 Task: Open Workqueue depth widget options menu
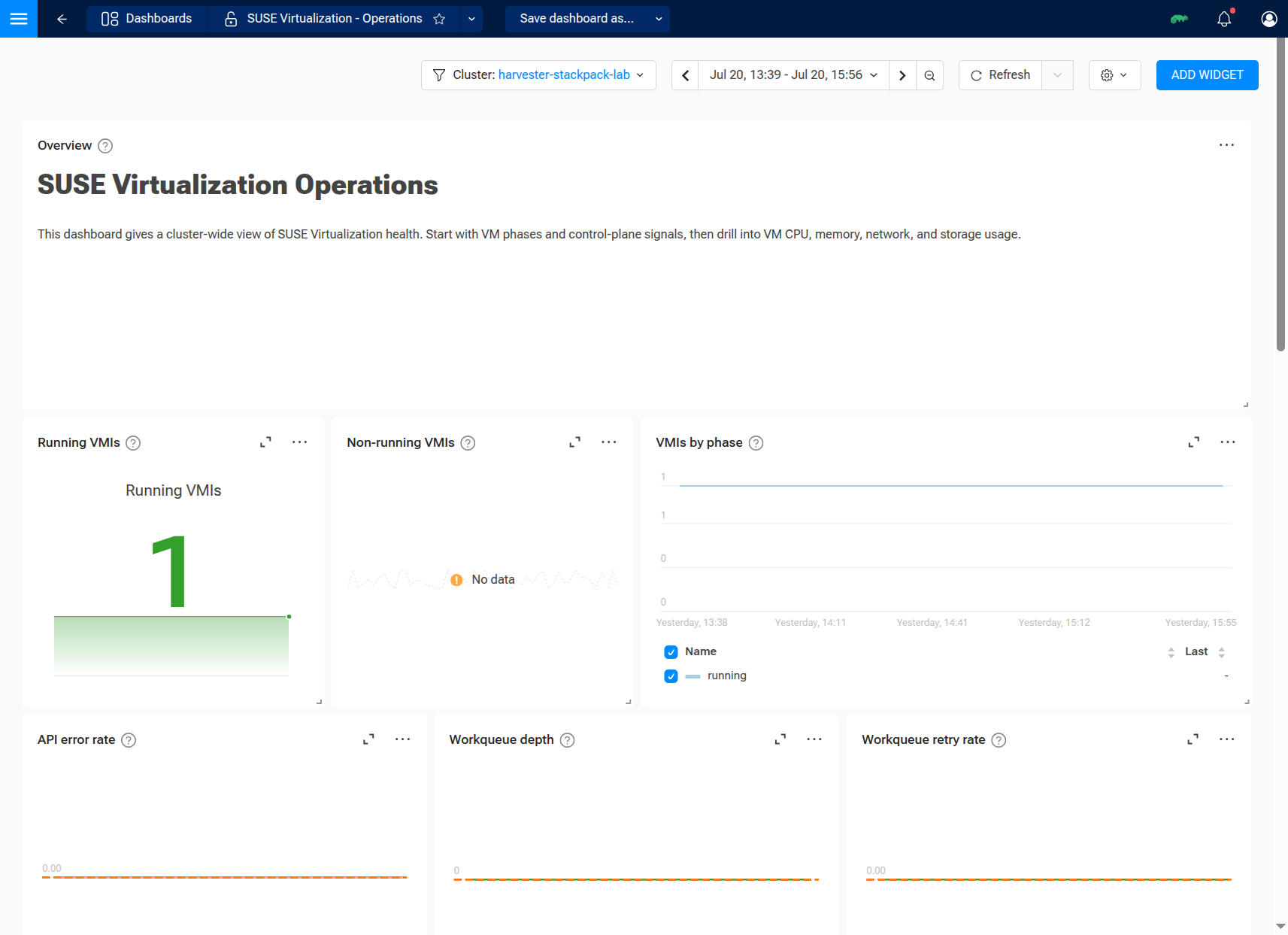(x=814, y=739)
